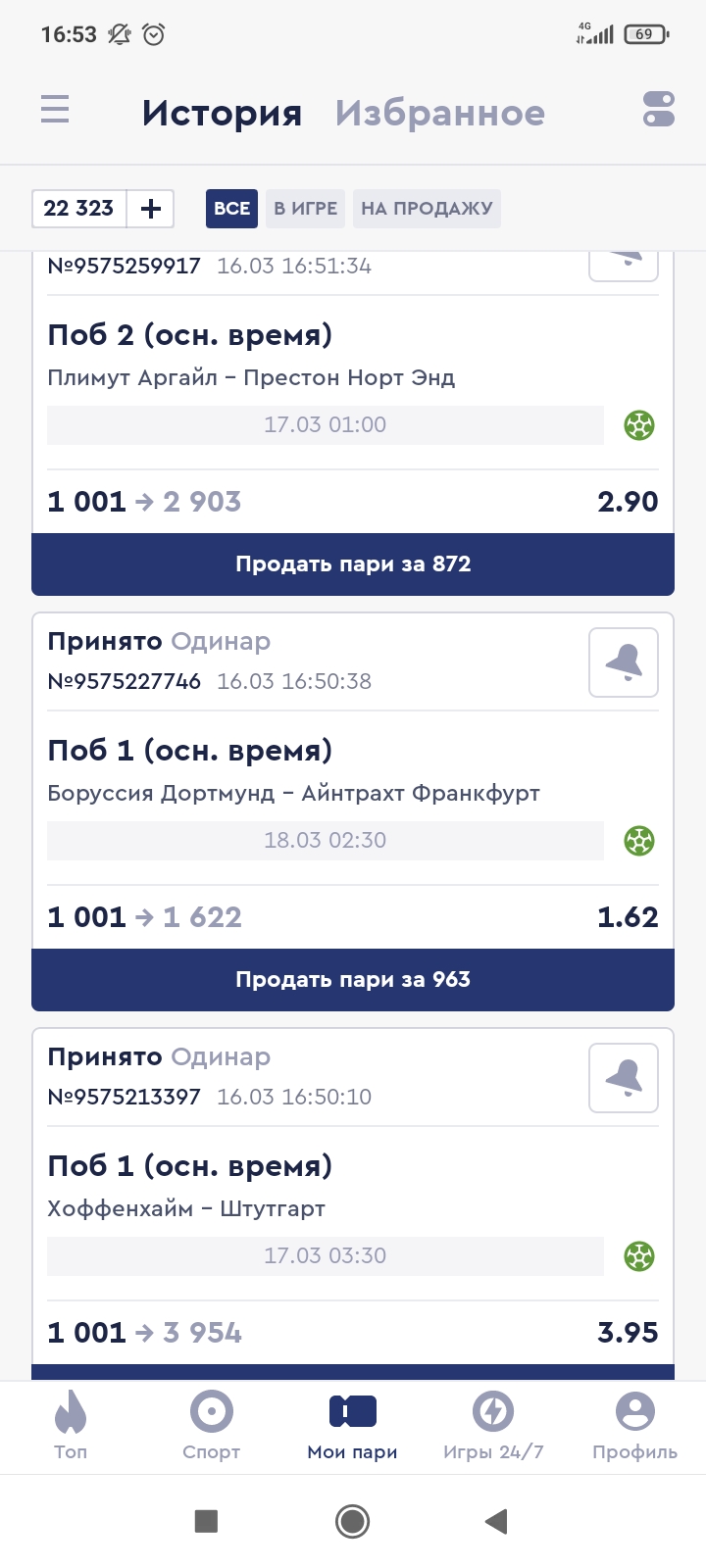This screenshot has height=1568, width=706.
Task: Tap football icon on Плимут Аргайл bet
Action: pyautogui.click(x=639, y=425)
